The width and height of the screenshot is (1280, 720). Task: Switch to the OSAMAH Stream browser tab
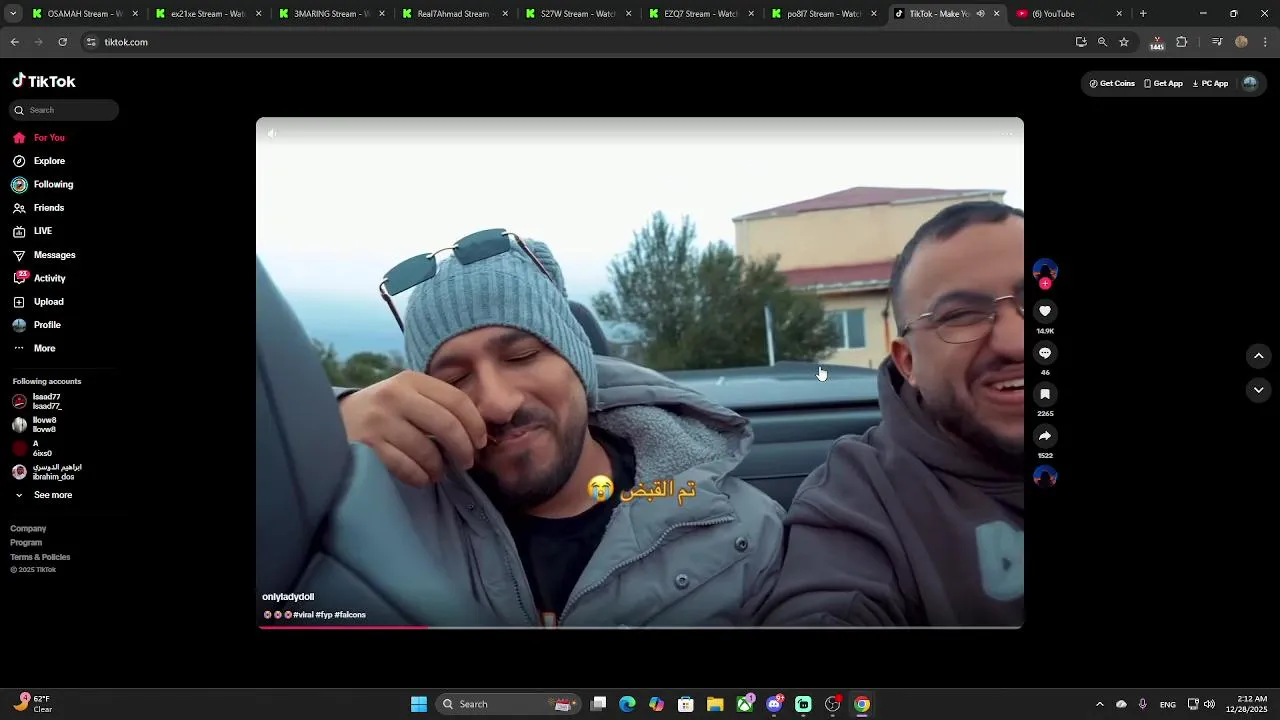(x=85, y=14)
